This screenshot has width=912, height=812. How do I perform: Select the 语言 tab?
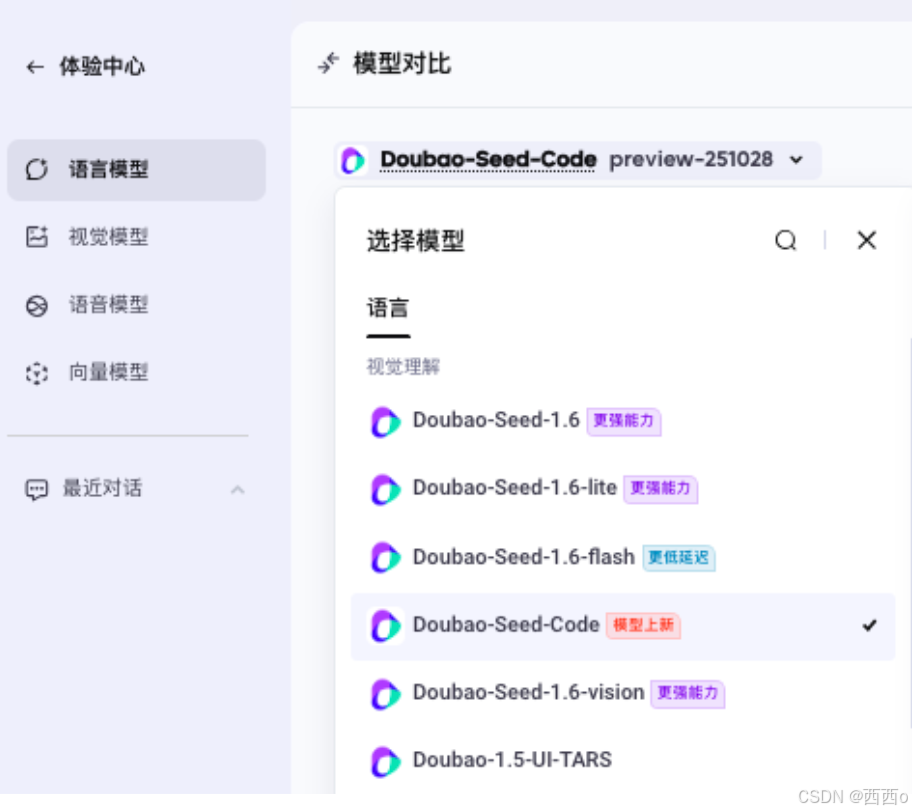coord(388,308)
